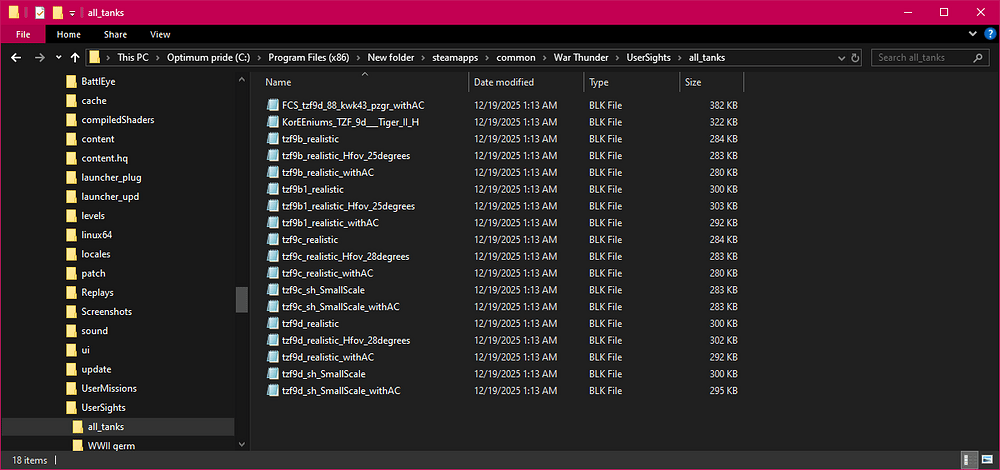Click the tzf9d_realistic file icon
This screenshot has width=1000, height=470.
click(272, 324)
